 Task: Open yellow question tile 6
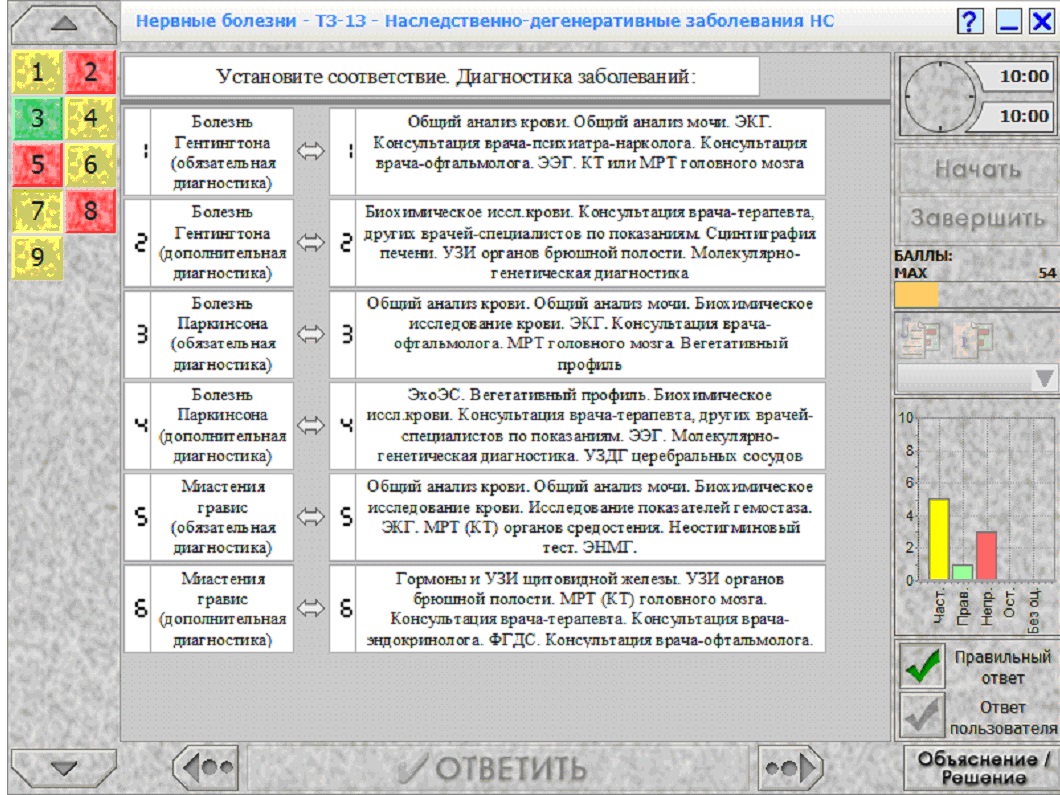pyautogui.click(x=91, y=164)
